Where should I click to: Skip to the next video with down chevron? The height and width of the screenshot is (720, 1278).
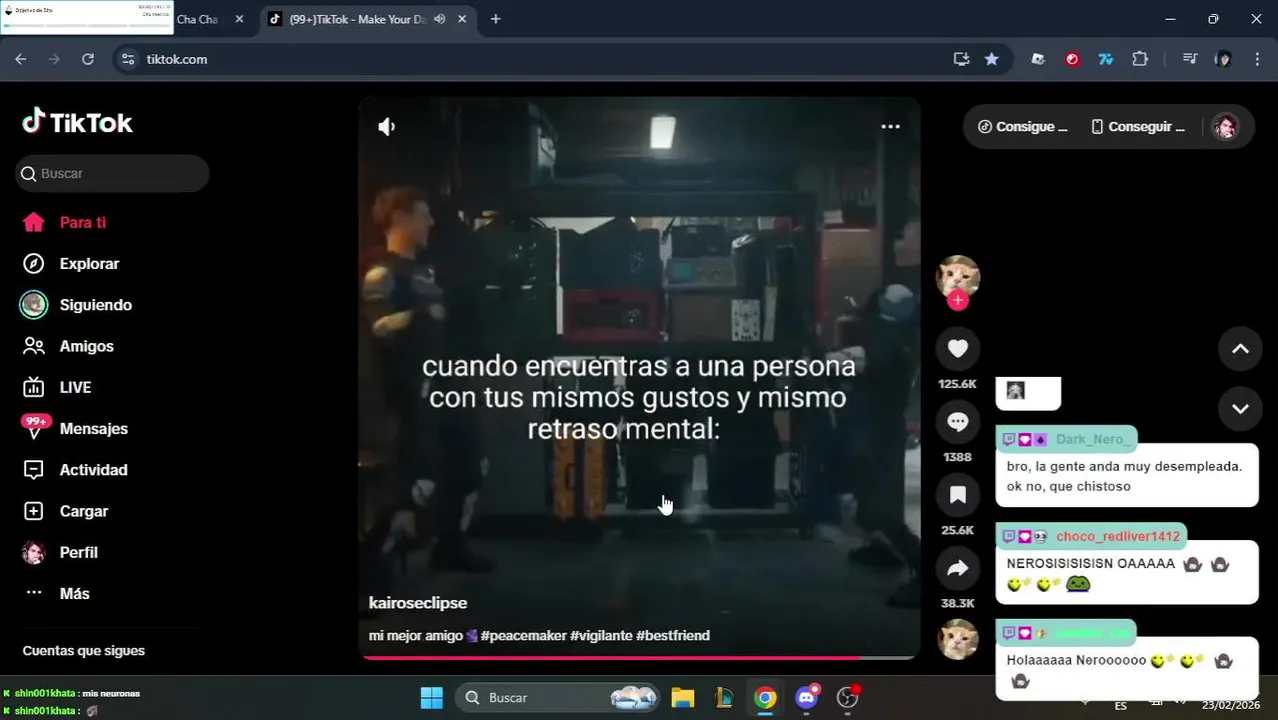coord(1240,408)
